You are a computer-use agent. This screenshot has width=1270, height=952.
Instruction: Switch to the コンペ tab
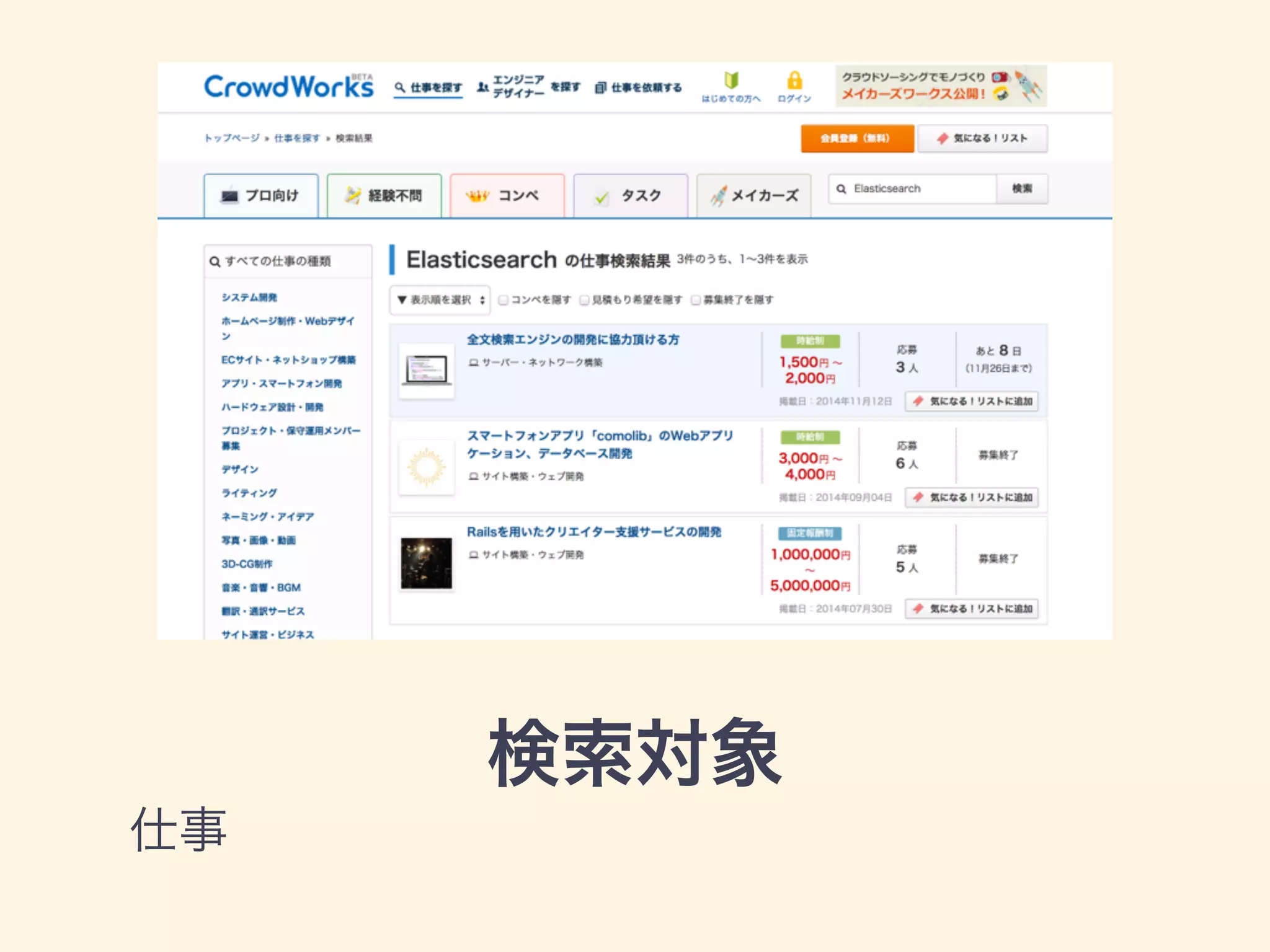(x=507, y=196)
